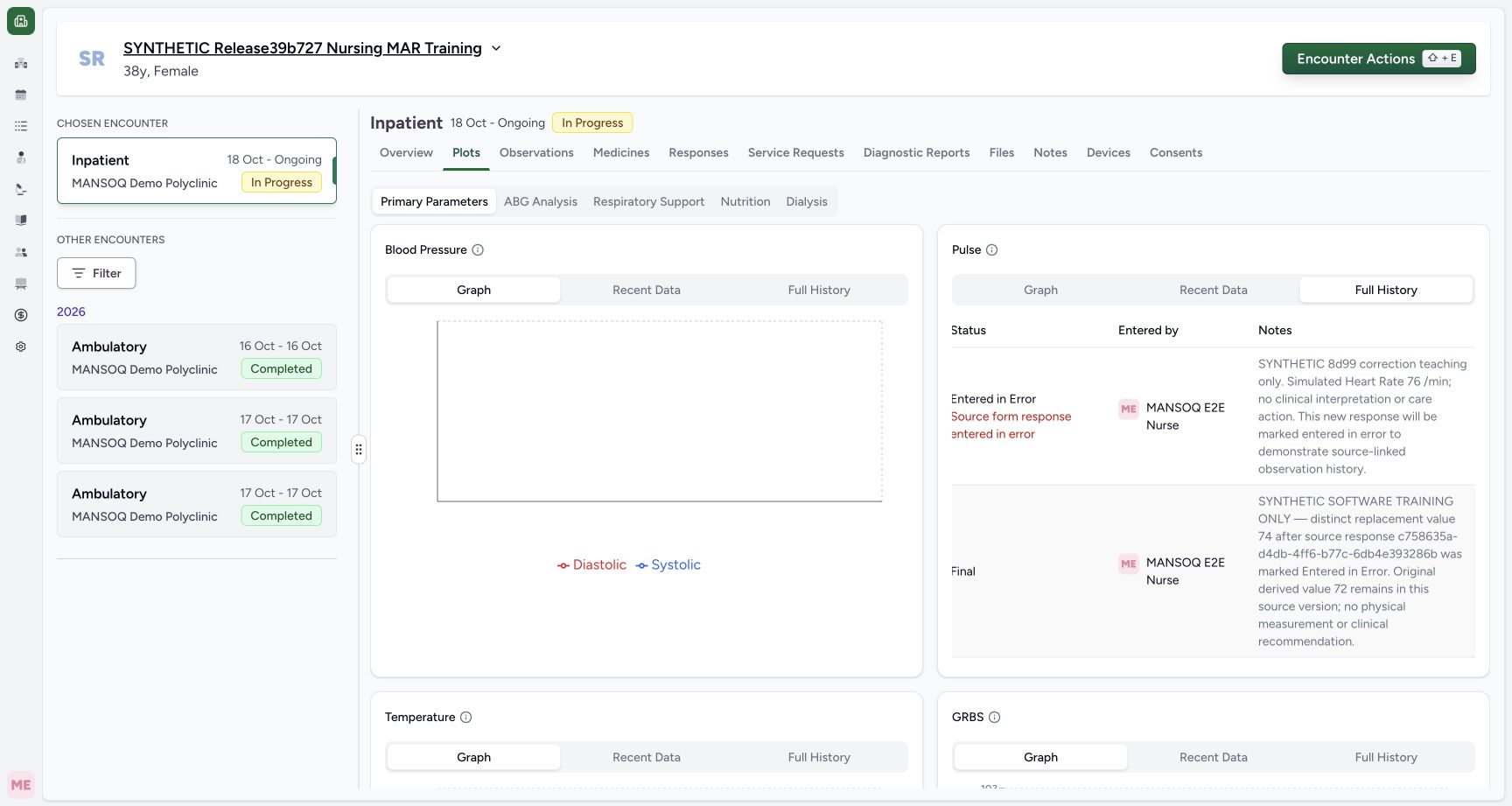The height and width of the screenshot is (806, 1512).
Task: Open patient name SYNTHETIC Release39b727 link
Action: tap(303, 48)
